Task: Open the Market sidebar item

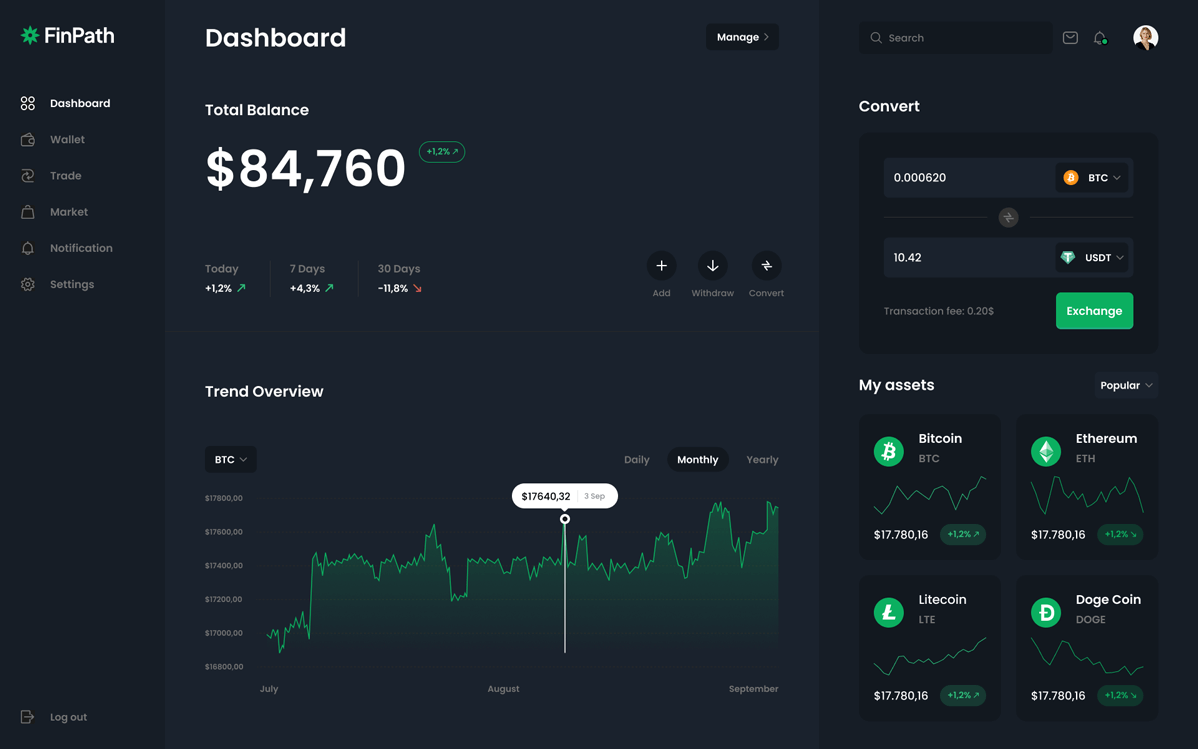Action: (x=69, y=212)
